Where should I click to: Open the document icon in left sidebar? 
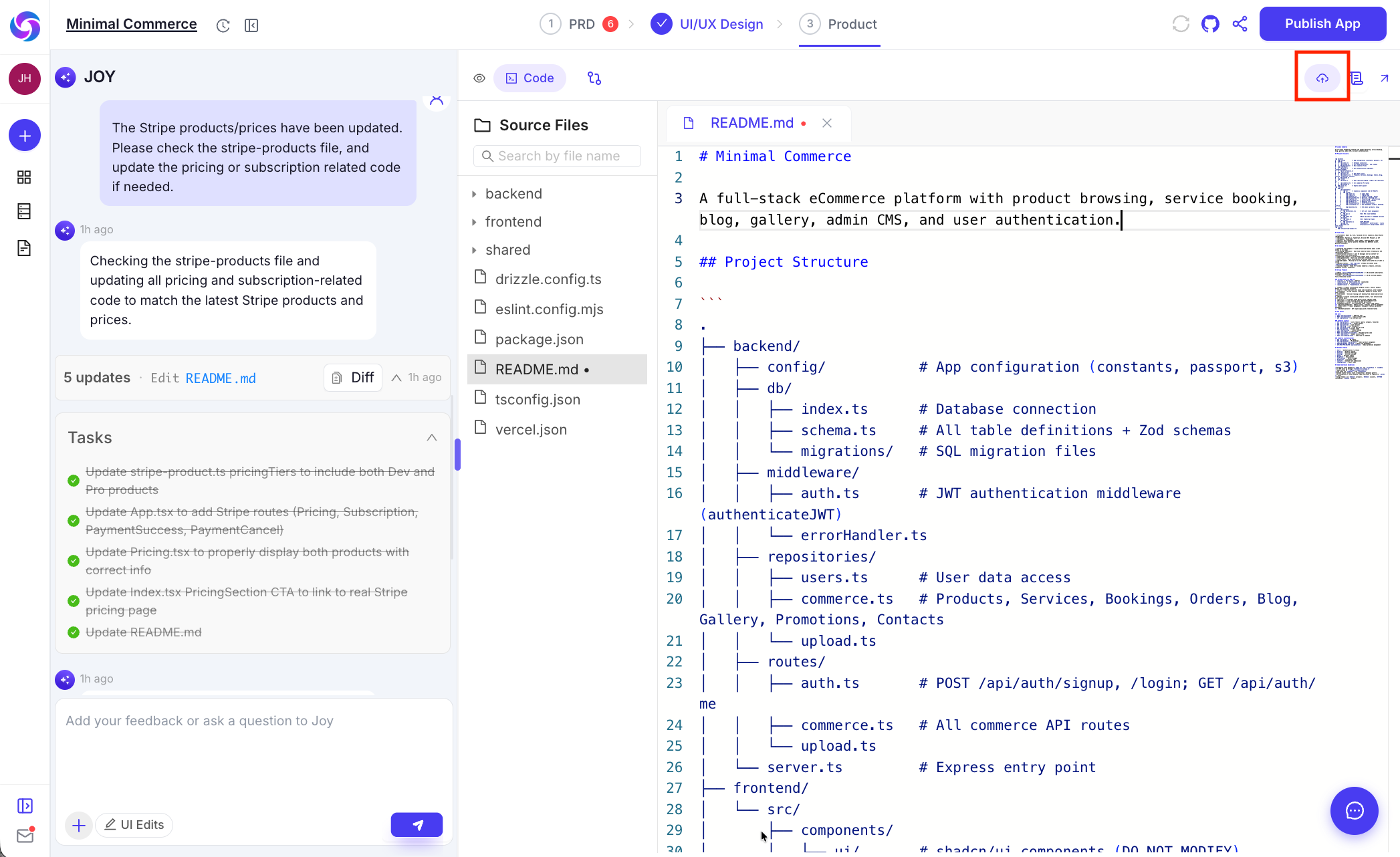pyautogui.click(x=24, y=248)
